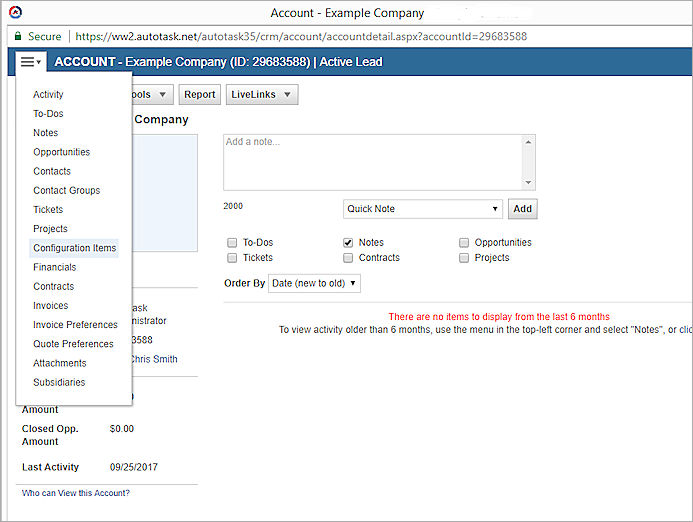Select Configuration Items from the menu

[x=74, y=248]
